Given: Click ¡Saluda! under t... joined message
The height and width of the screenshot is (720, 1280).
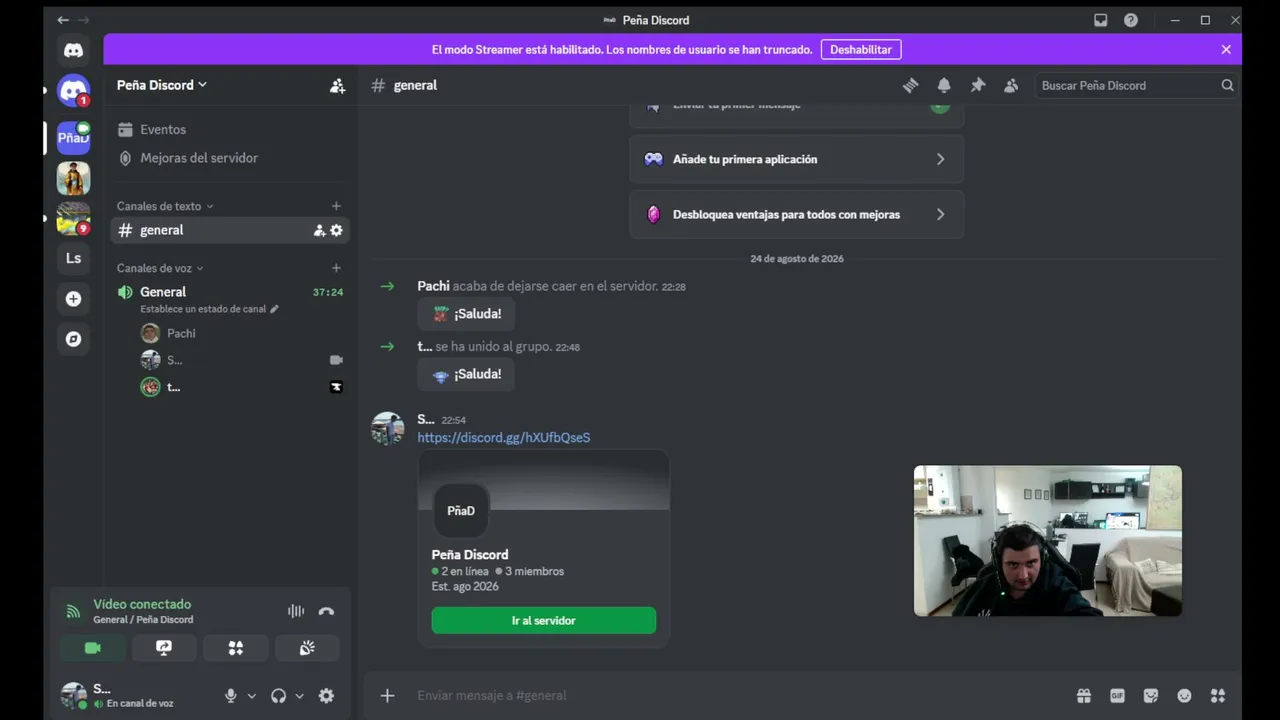Looking at the screenshot, I should pos(466,374).
